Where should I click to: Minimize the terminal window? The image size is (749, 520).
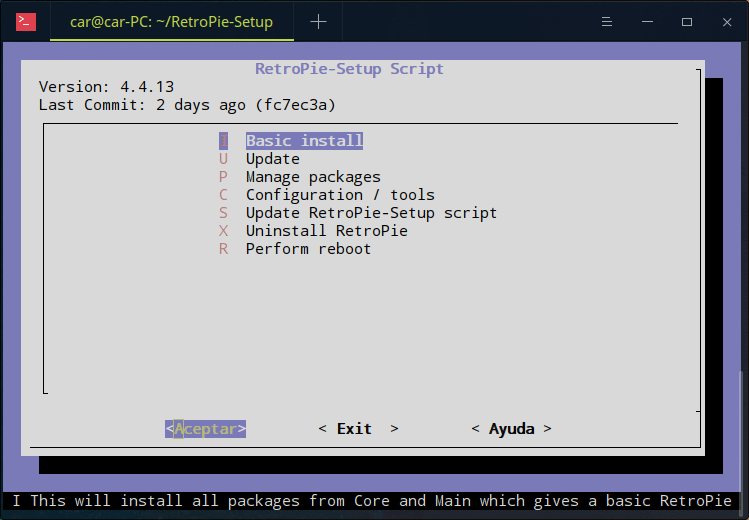(x=647, y=21)
